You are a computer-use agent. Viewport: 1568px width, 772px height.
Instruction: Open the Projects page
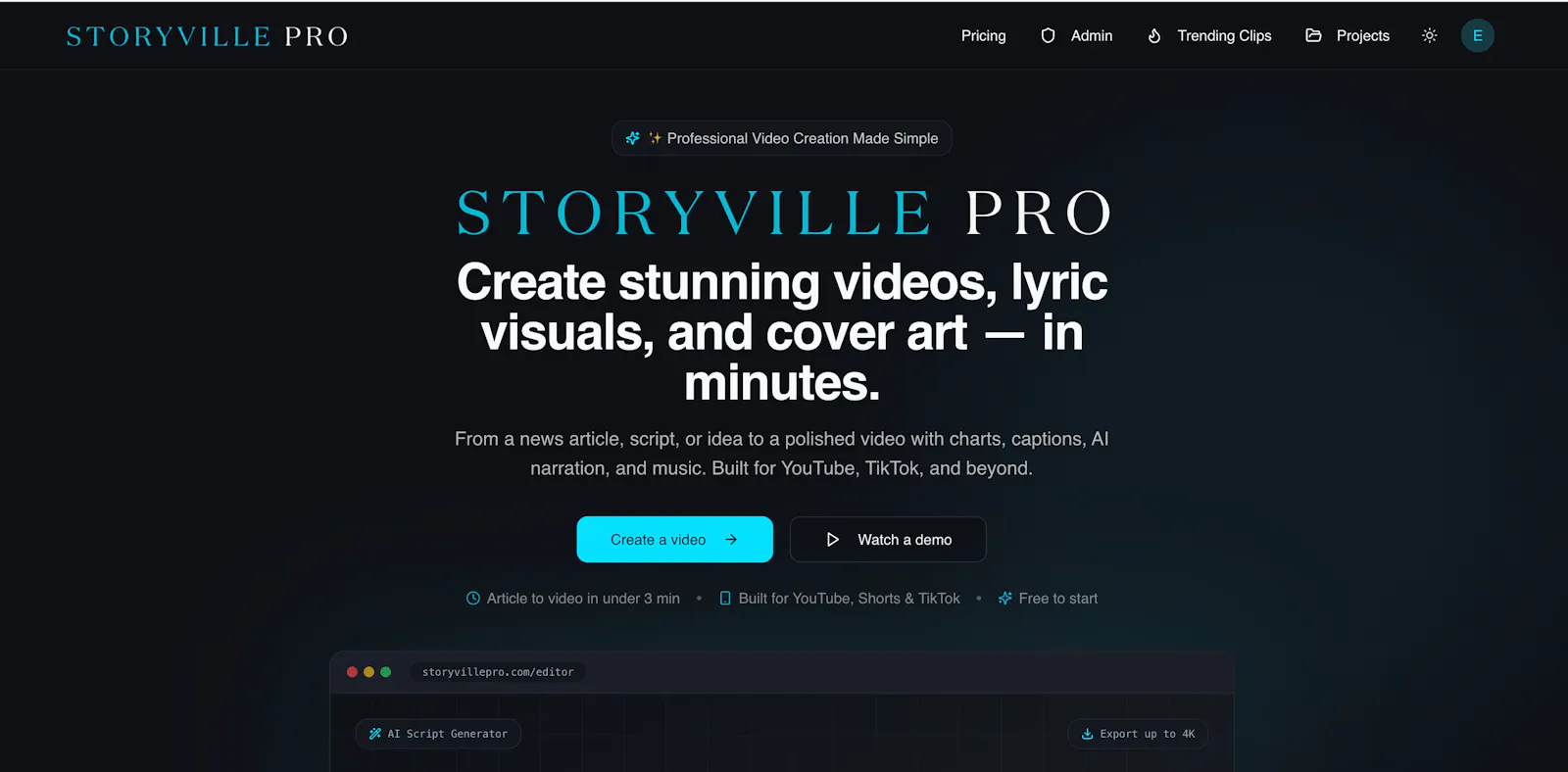click(x=1347, y=35)
